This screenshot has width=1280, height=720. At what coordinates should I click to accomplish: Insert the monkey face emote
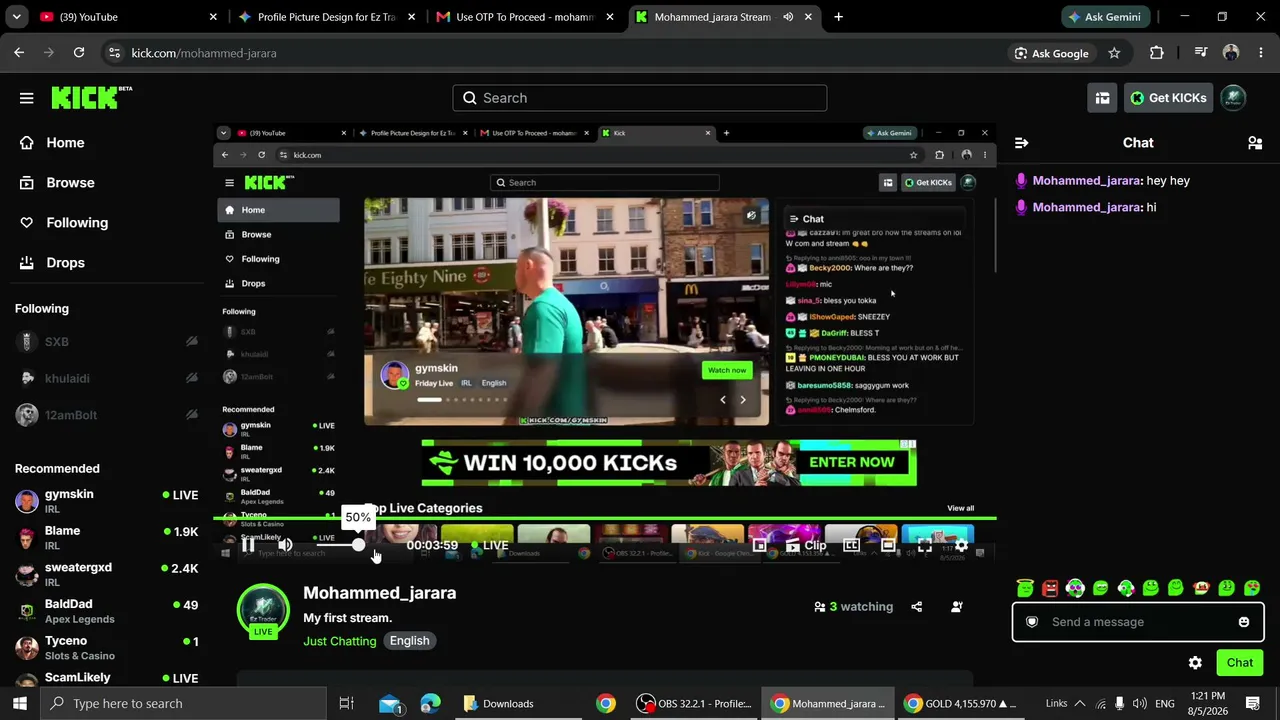pos(1201,588)
